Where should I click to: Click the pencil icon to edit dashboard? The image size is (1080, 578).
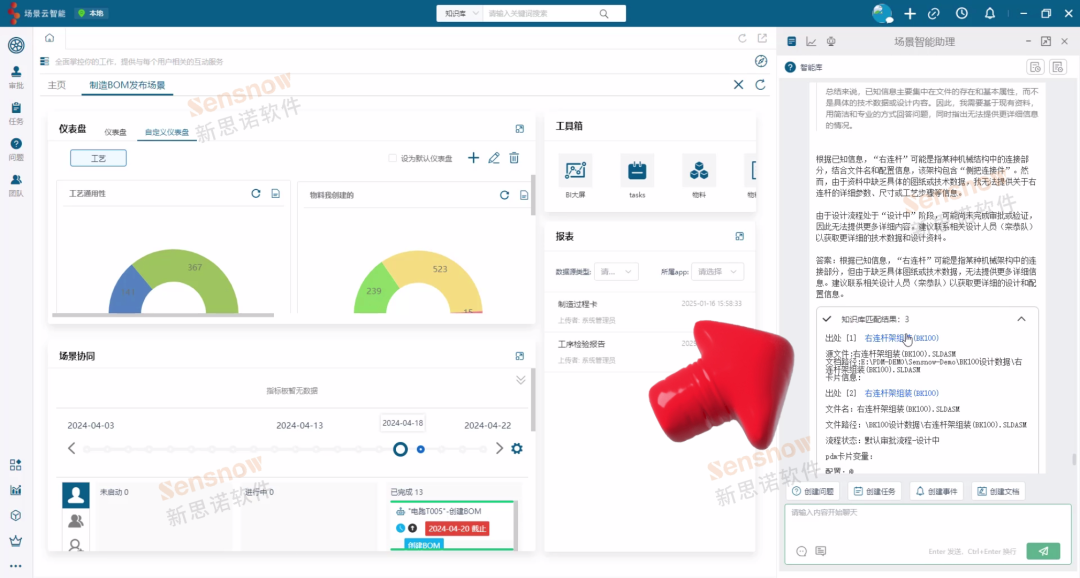tap(494, 158)
